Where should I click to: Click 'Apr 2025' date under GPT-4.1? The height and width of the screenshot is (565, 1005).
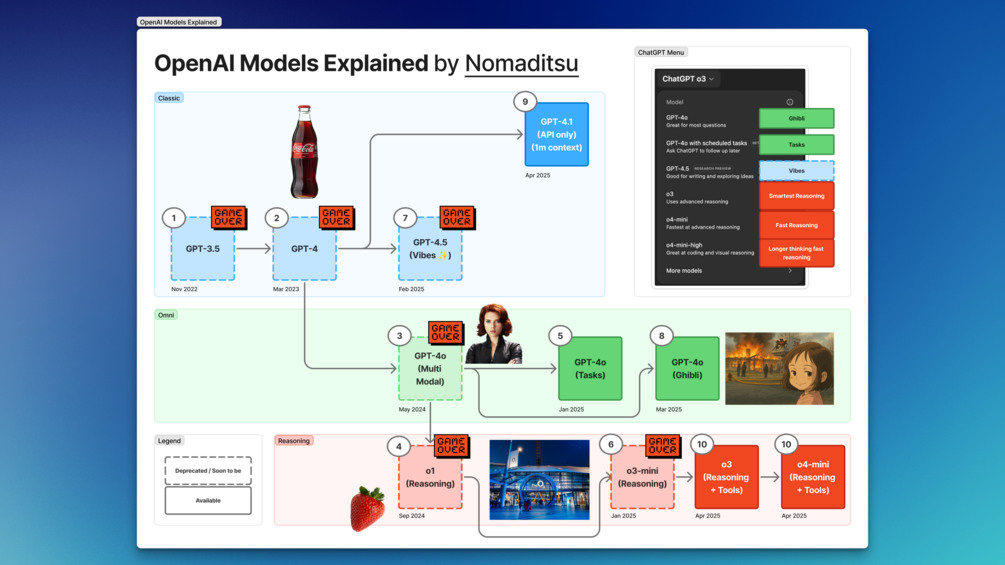(538, 175)
